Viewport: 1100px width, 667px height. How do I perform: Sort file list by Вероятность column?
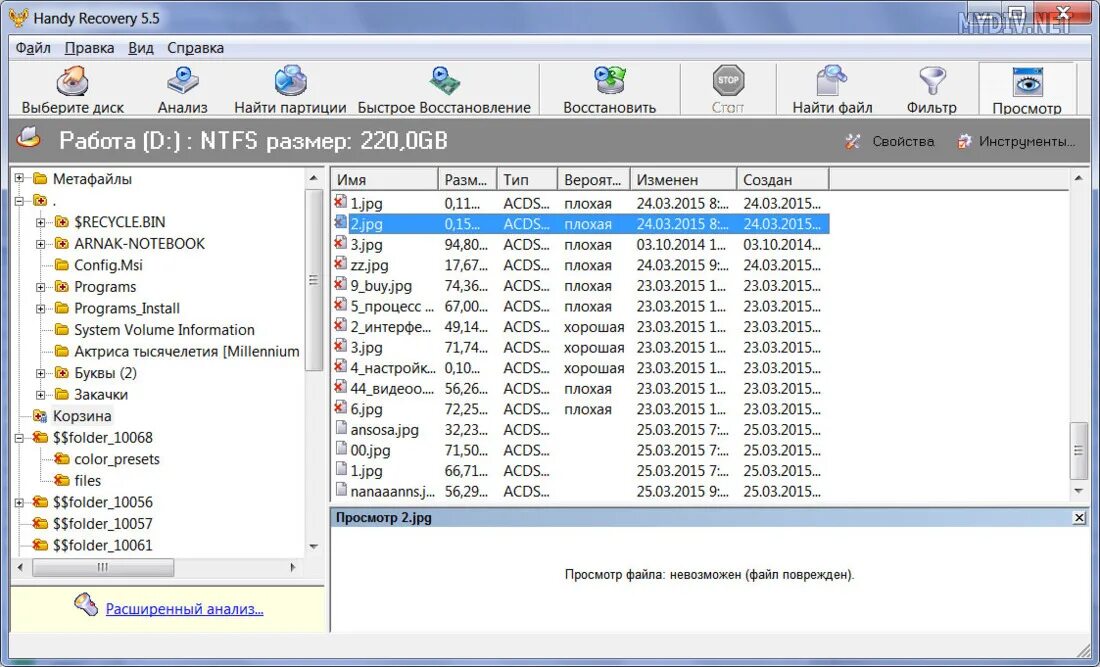click(x=593, y=180)
